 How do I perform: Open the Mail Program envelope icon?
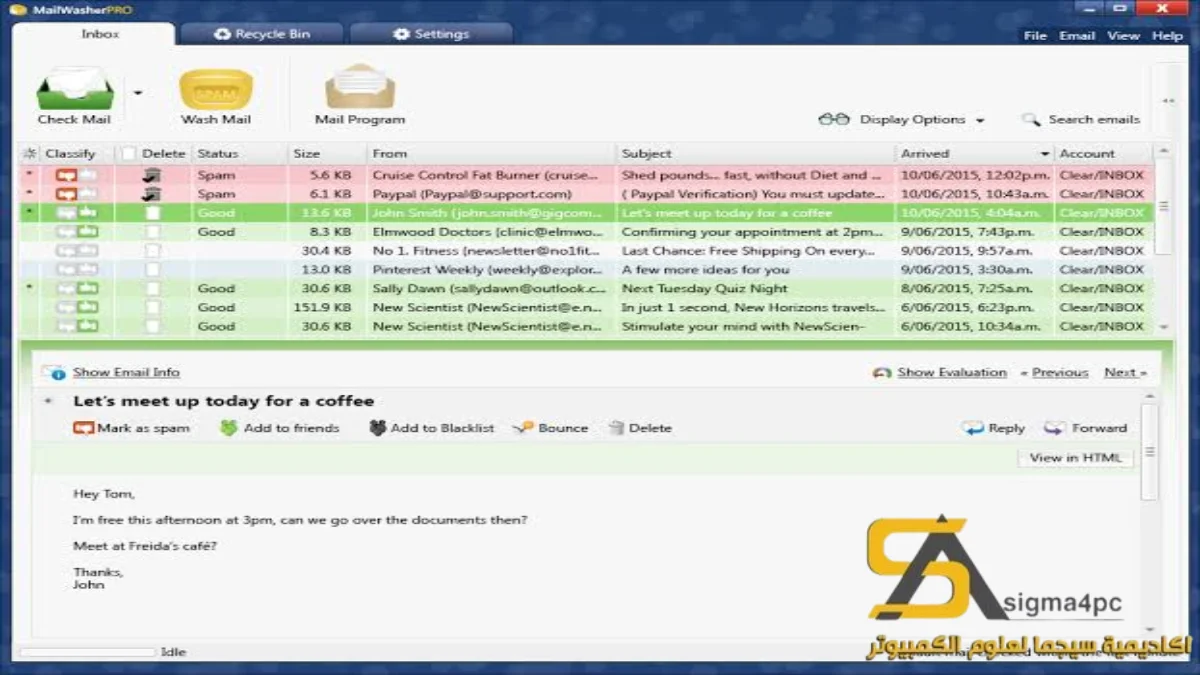(360, 88)
